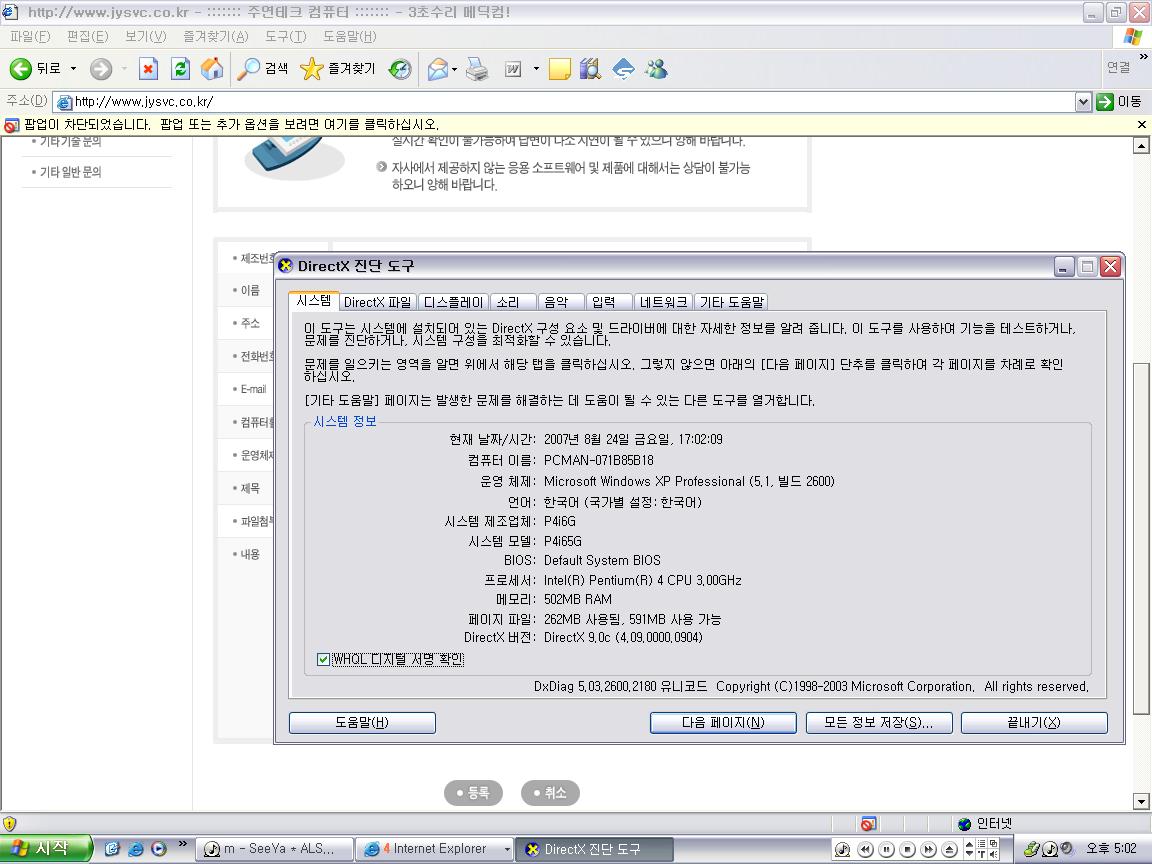Stop playback on taskbar media player
This screenshot has height=864, width=1152.
click(x=908, y=849)
